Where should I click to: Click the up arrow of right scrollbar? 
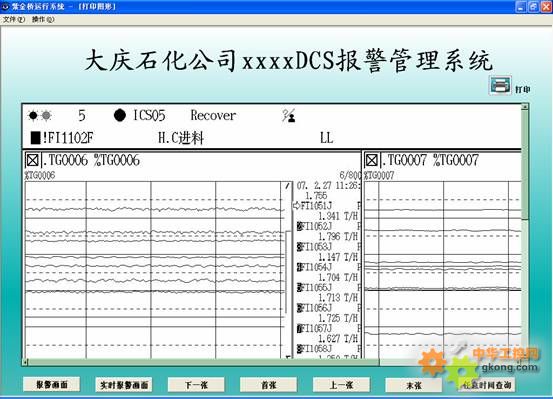pyautogui.click(x=525, y=106)
